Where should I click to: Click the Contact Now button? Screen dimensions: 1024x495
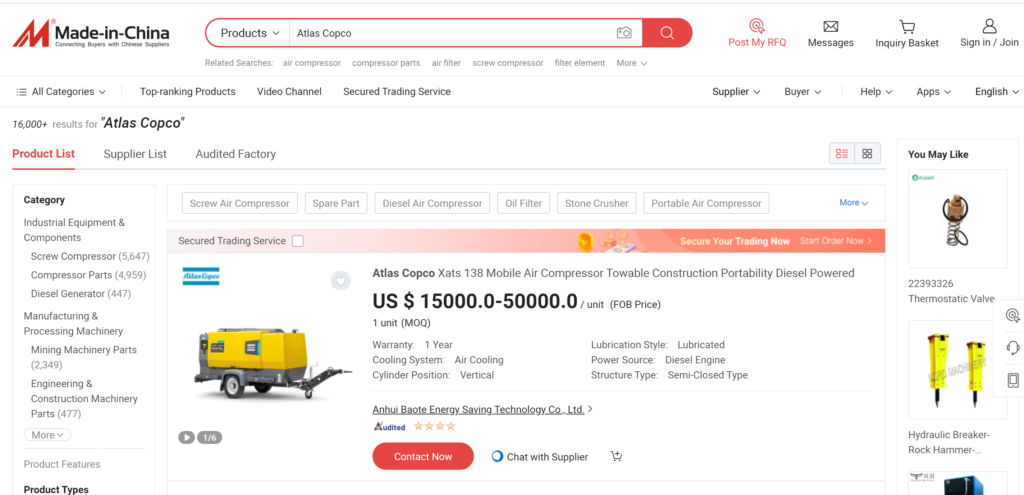[x=423, y=456]
